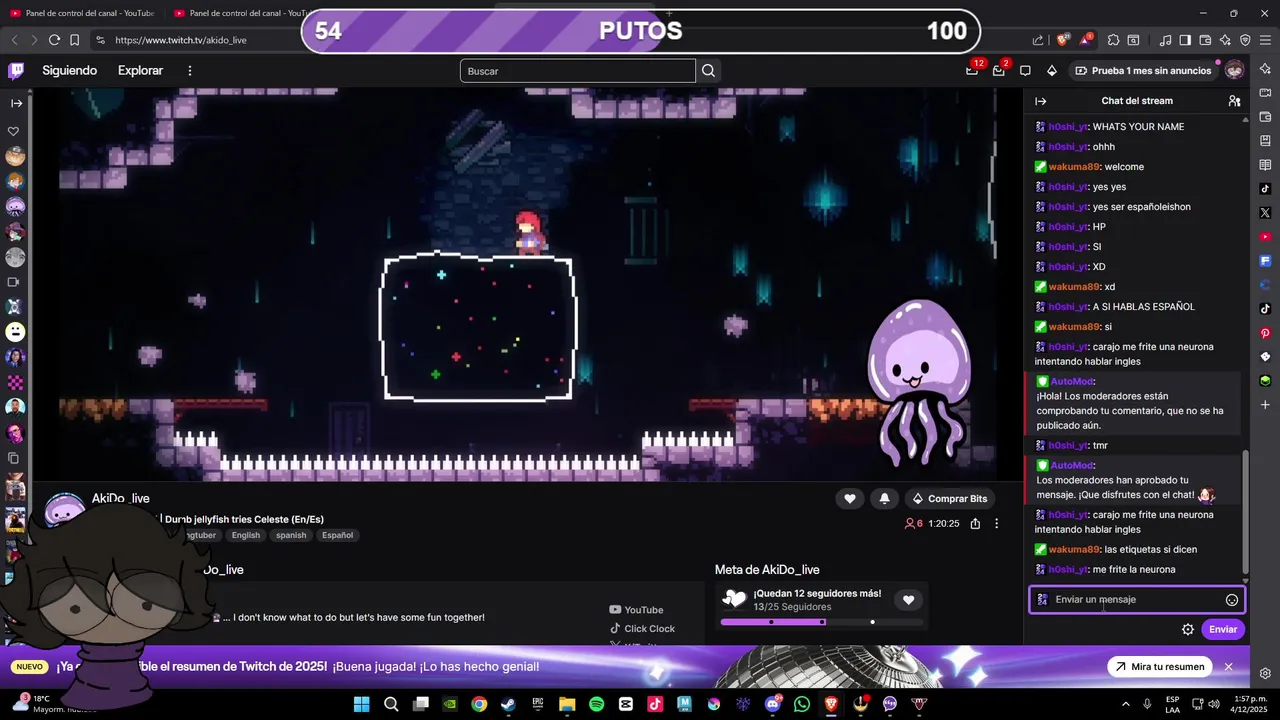Open the browser hamburger main menu
The image size is (1280, 720).
tap(1265, 40)
